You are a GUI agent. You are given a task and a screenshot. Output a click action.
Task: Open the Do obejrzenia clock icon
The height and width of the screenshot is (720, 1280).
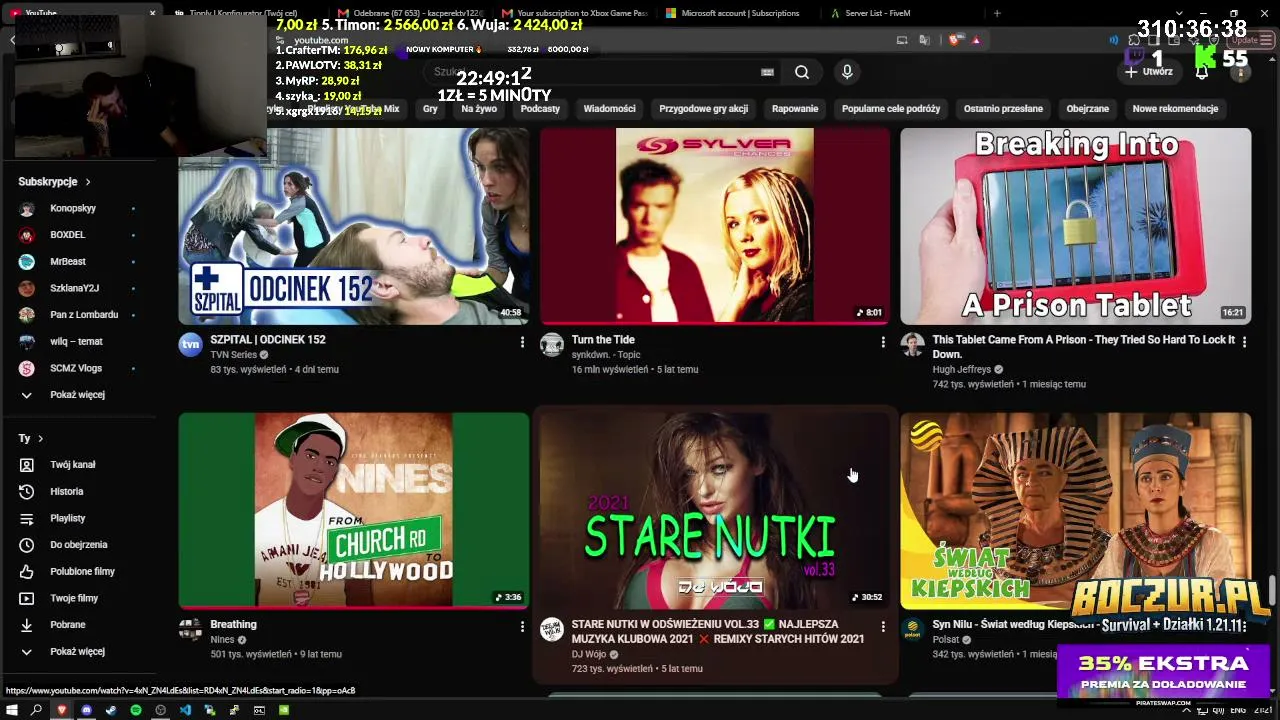point(27,545)
